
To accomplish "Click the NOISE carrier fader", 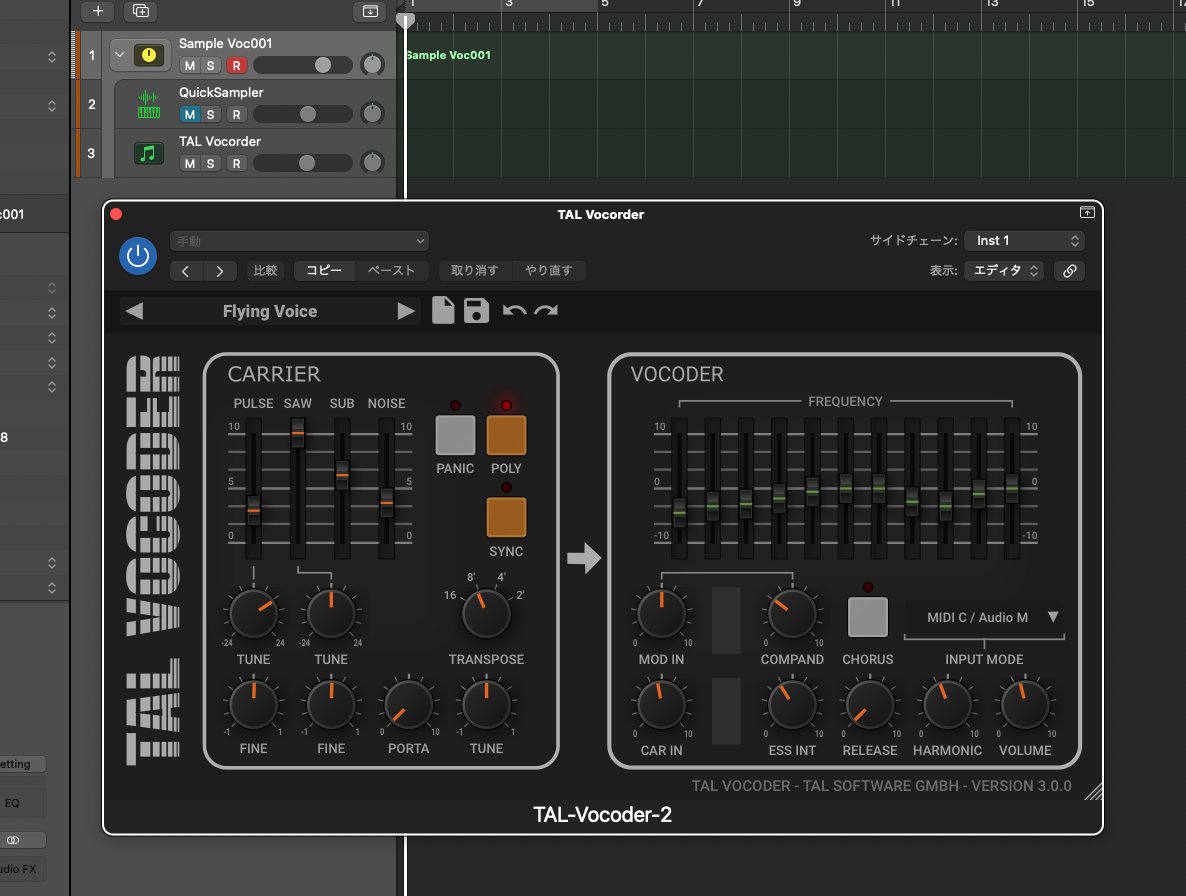I will pos(387,503).
